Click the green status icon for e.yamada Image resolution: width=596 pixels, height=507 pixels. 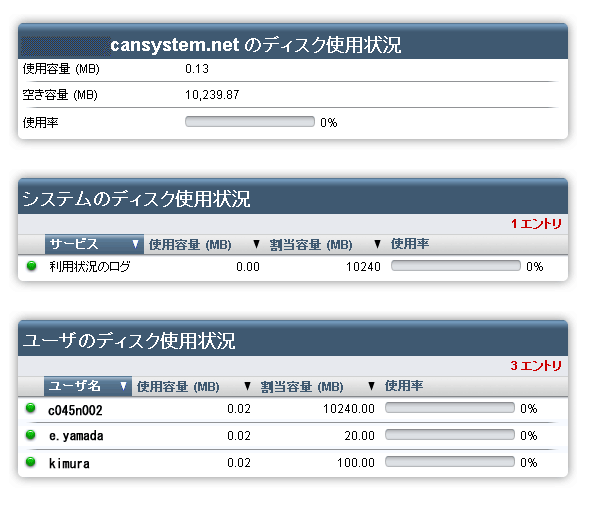point(30,434)
